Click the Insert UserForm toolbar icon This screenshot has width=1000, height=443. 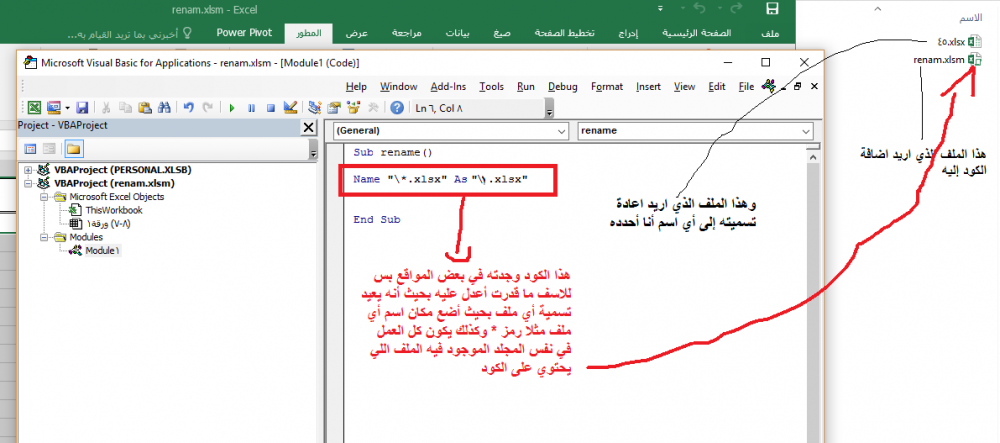tap(53, 108)
